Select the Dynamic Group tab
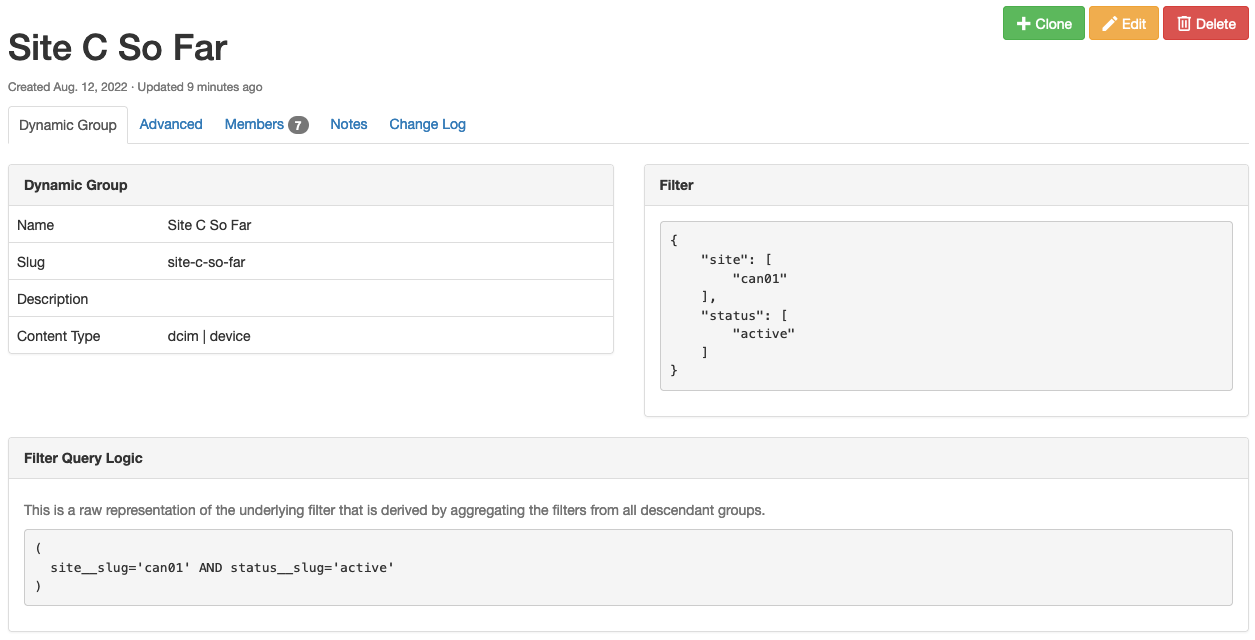 coord(68,125)
